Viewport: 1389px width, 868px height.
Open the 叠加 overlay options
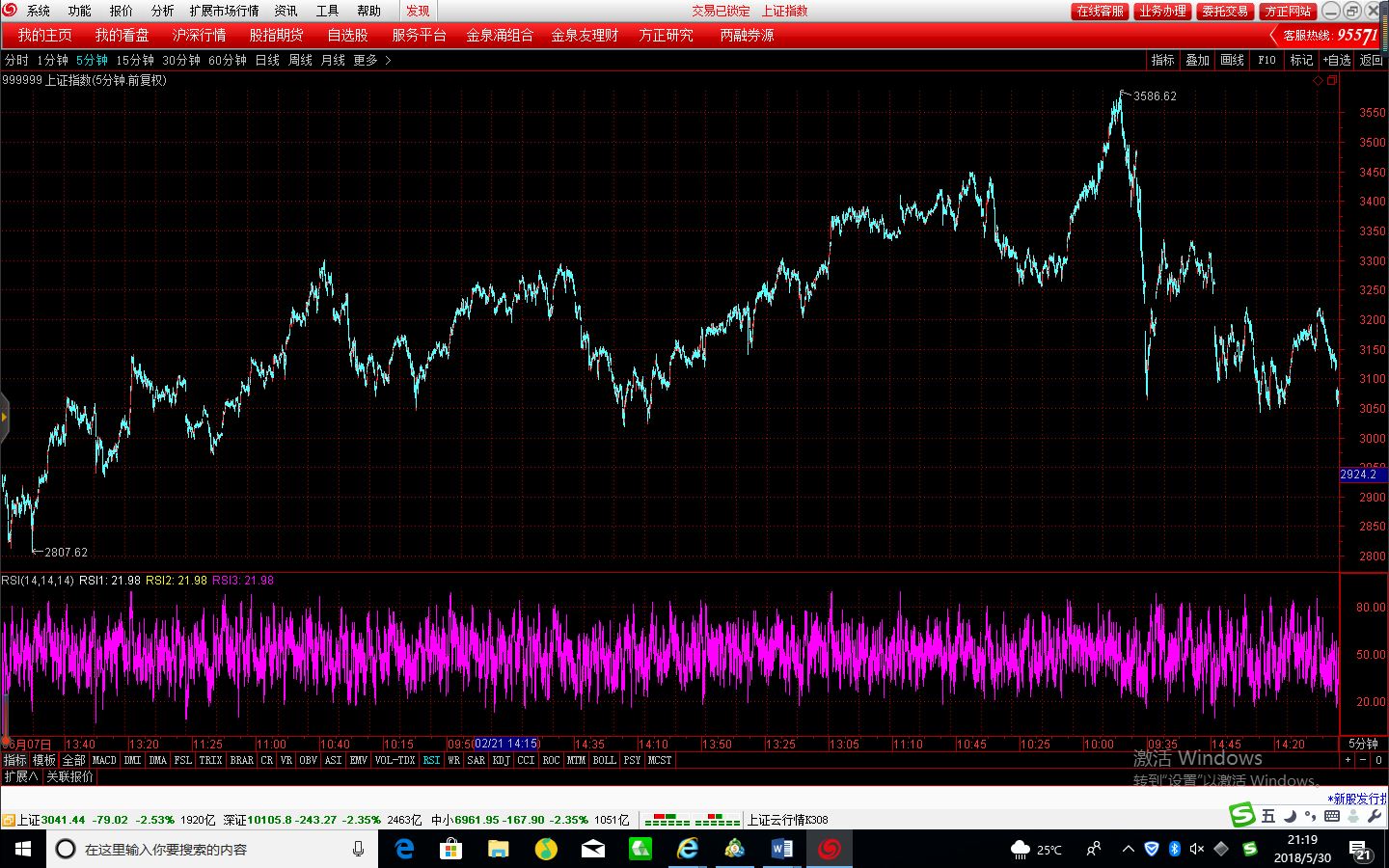(1197, 60)
